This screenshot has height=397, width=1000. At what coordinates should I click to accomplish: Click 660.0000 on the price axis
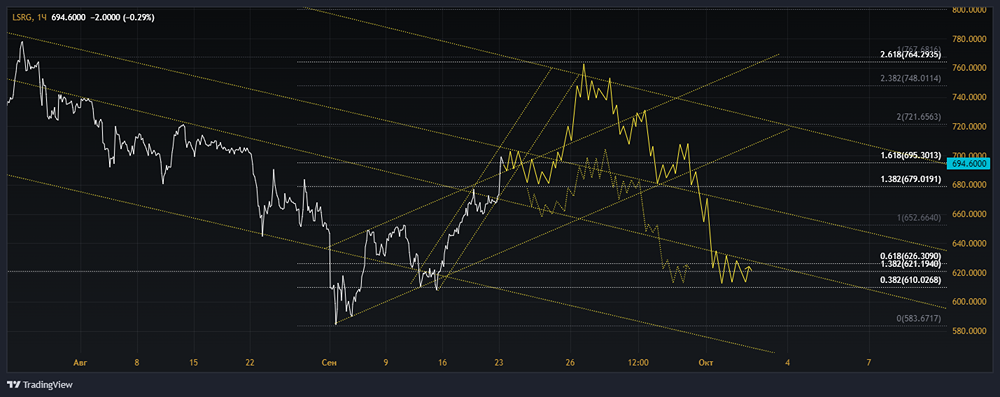coord(969,214)
